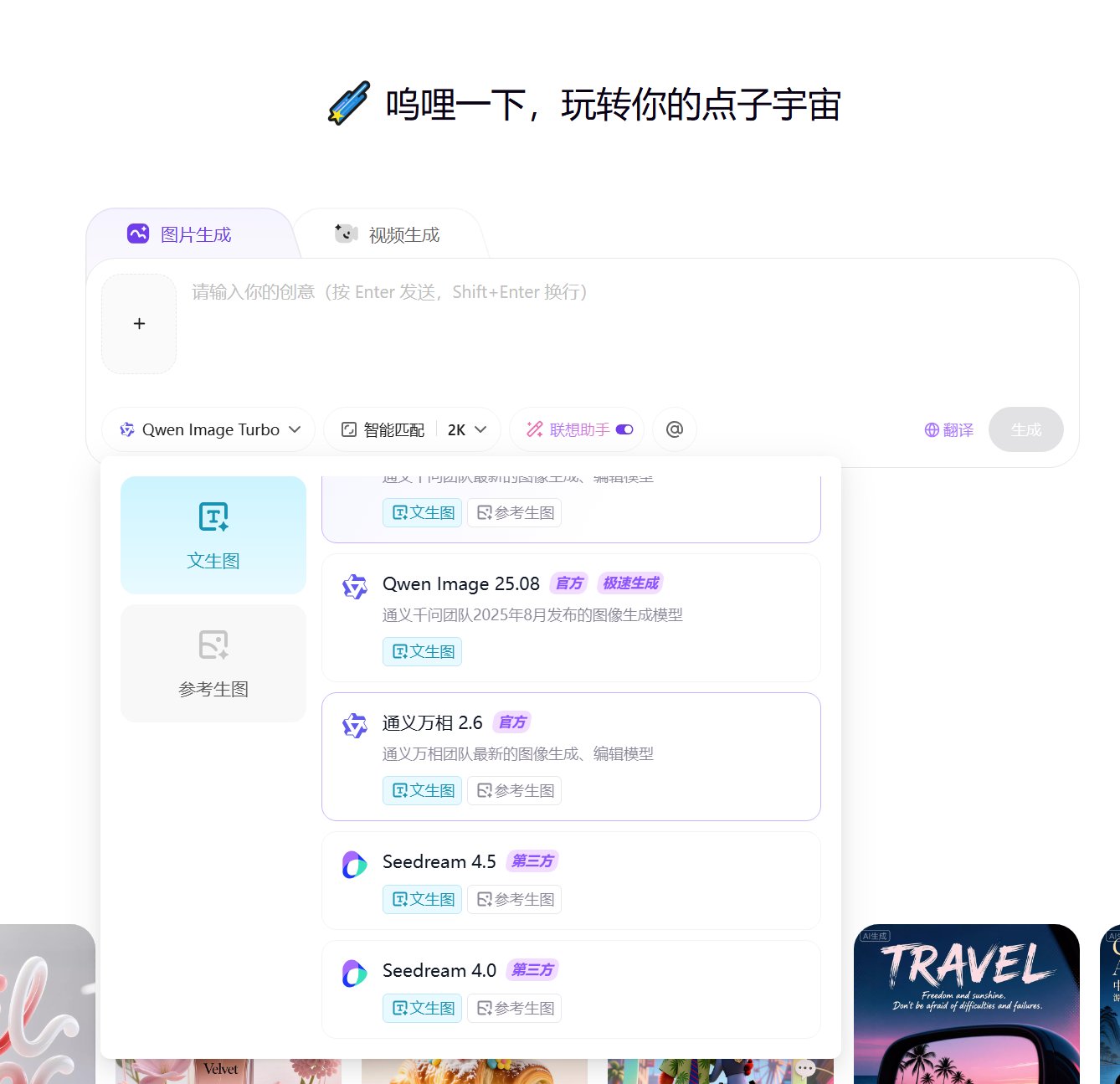1120x1084 pixels.
Task: Switch to the 视频生成 tab
Action: coord(389,234)
